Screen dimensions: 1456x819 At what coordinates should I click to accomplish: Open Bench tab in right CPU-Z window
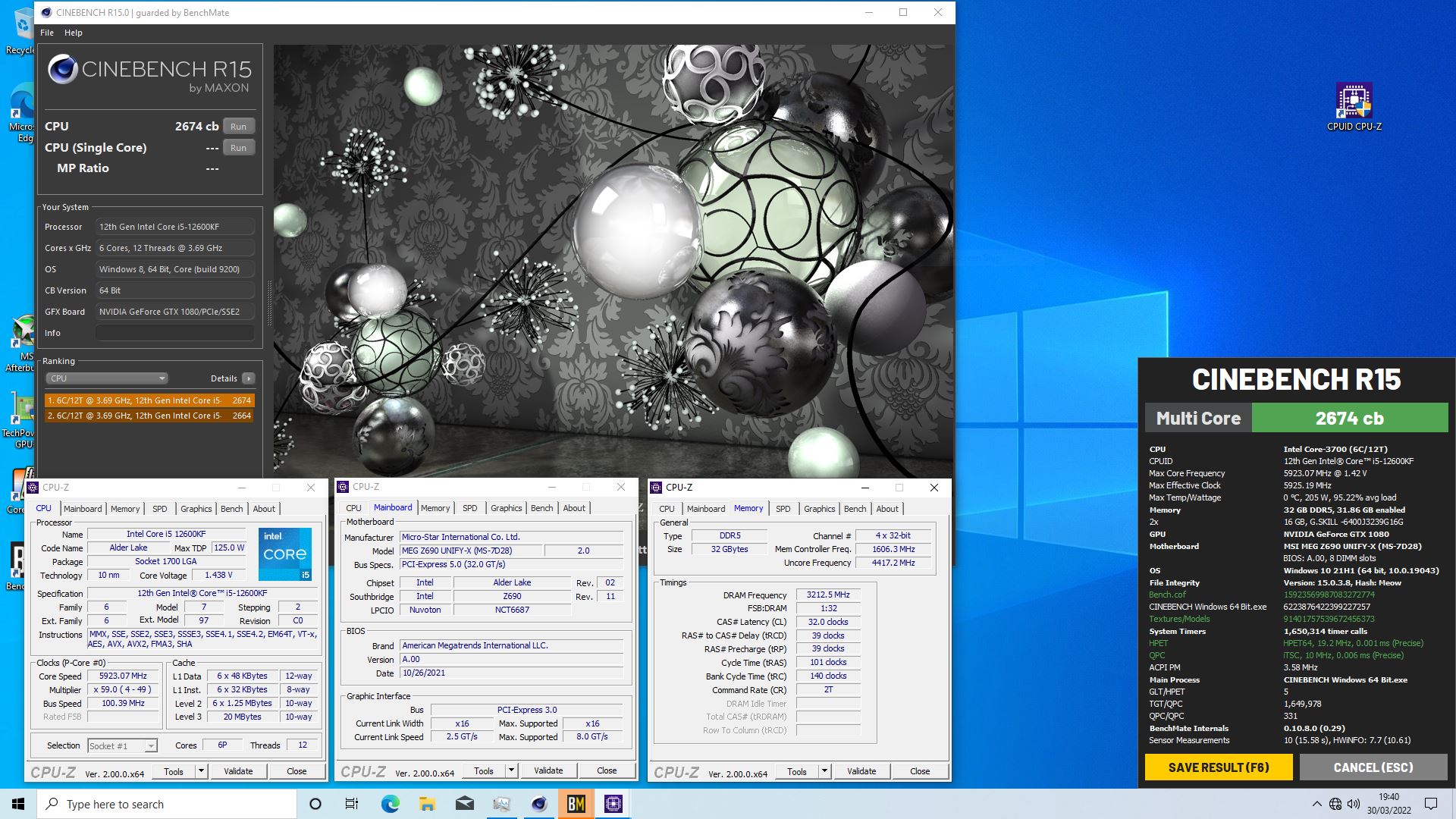855,509
